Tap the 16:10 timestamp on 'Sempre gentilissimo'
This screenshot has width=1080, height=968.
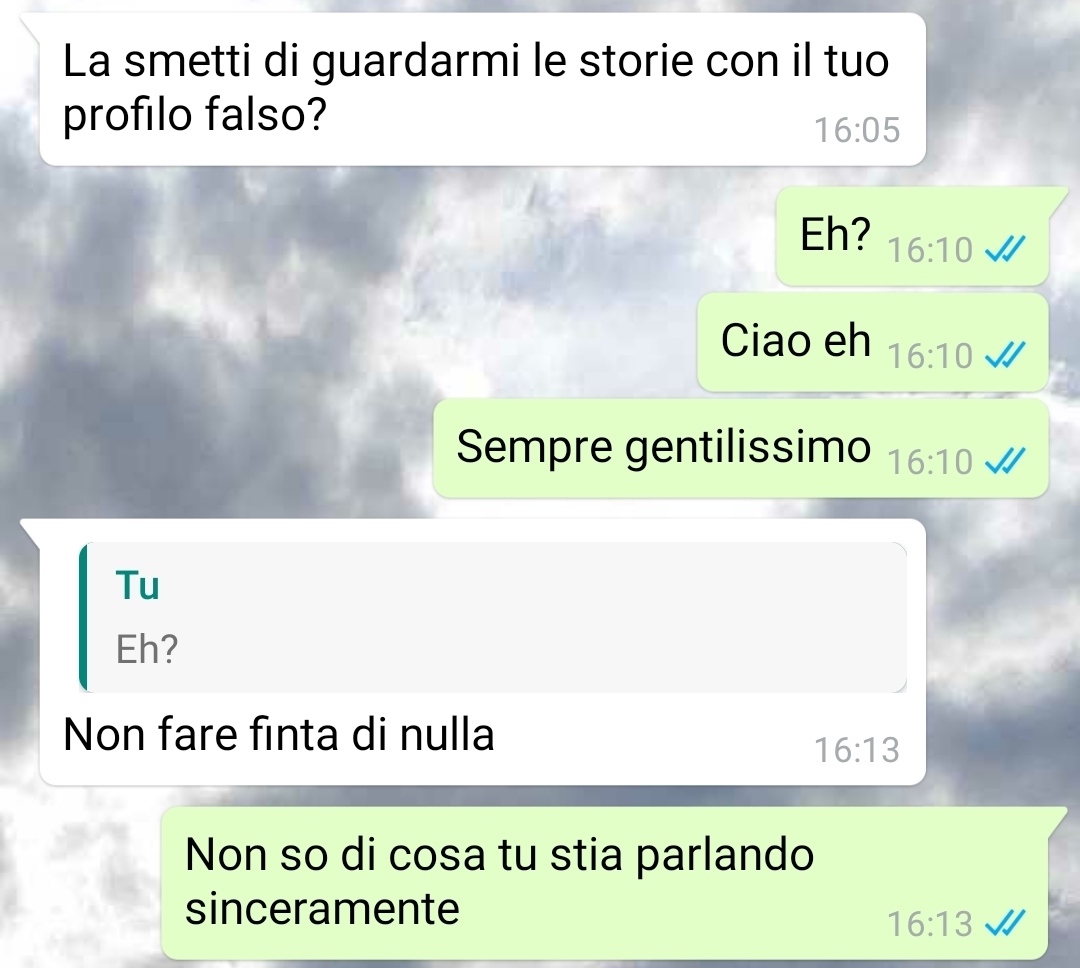[930, 462]
